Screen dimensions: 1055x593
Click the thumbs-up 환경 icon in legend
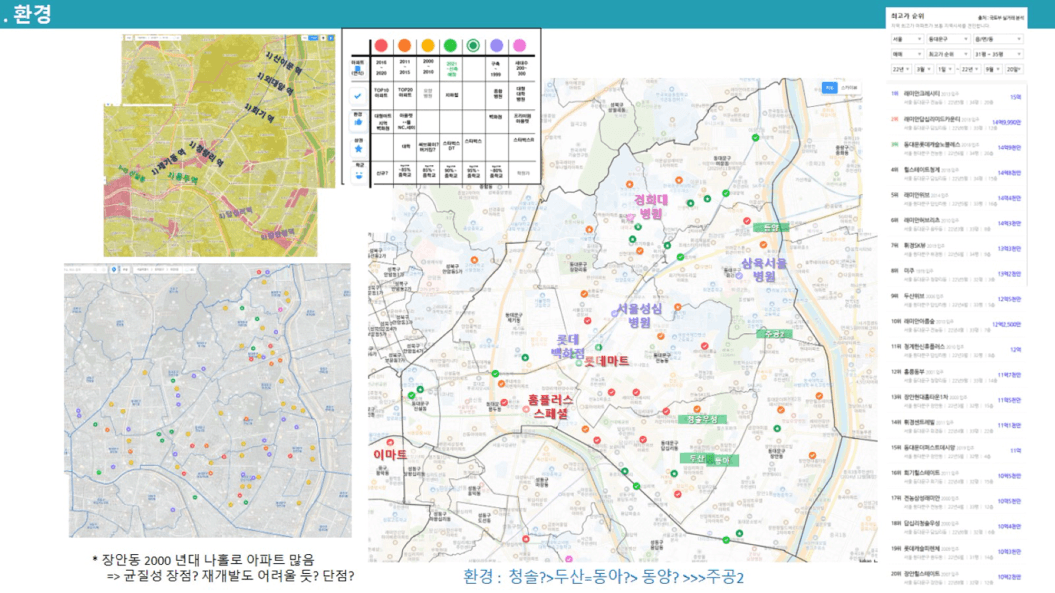[358, 123]
